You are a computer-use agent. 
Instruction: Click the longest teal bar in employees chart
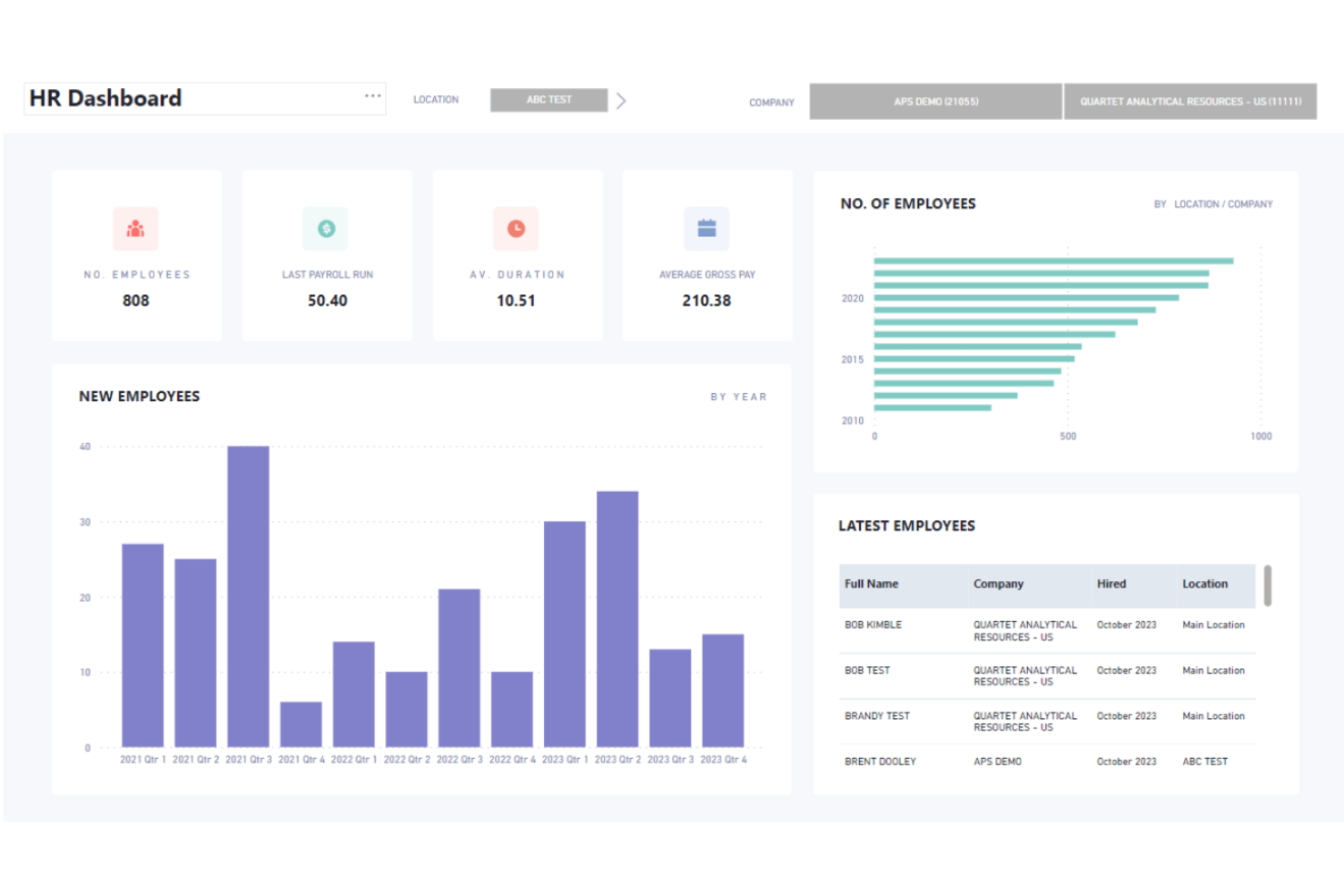click(1053, 261)
